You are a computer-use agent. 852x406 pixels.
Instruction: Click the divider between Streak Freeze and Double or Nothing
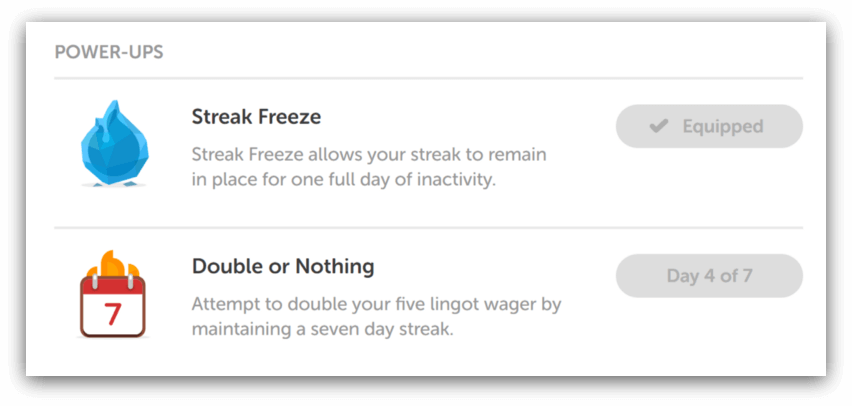pos(428,228)
